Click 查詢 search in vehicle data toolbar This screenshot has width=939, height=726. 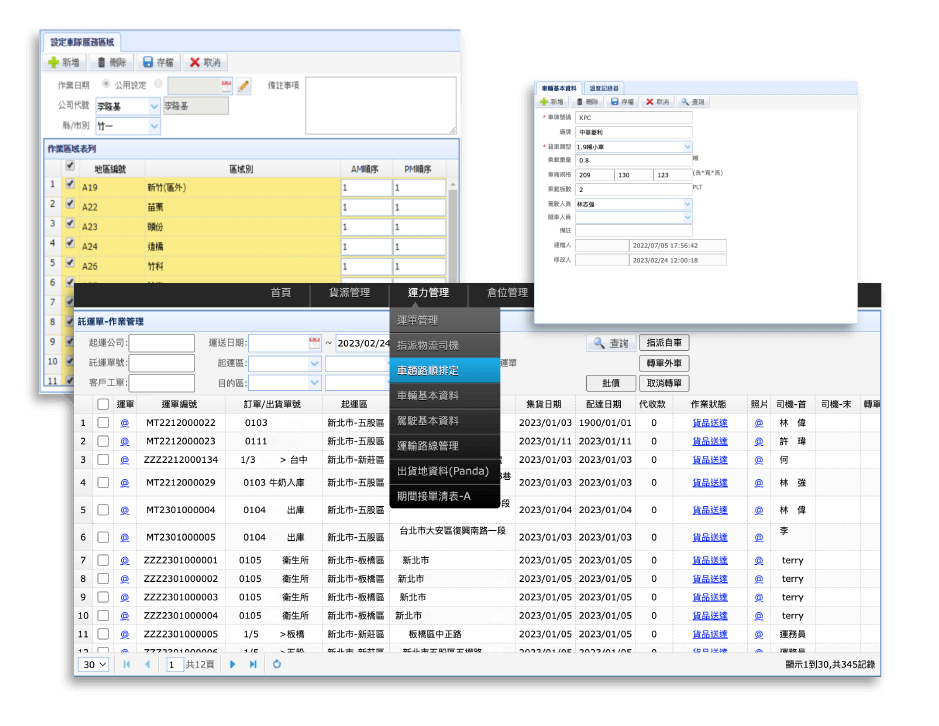[693, 102]
